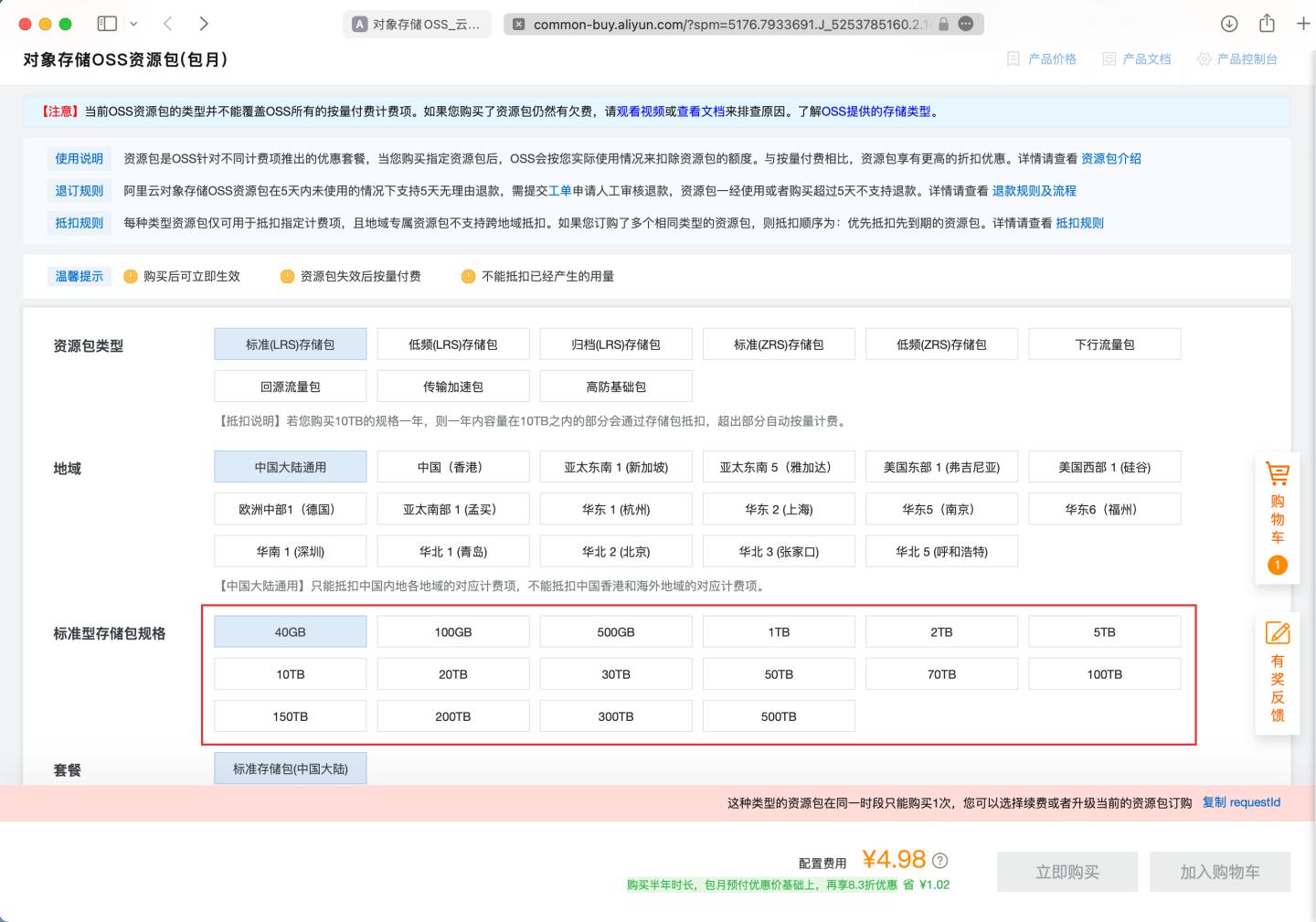Open the 资源包介绍 link
The image size is (1316, 922).
pos(1109,158)
